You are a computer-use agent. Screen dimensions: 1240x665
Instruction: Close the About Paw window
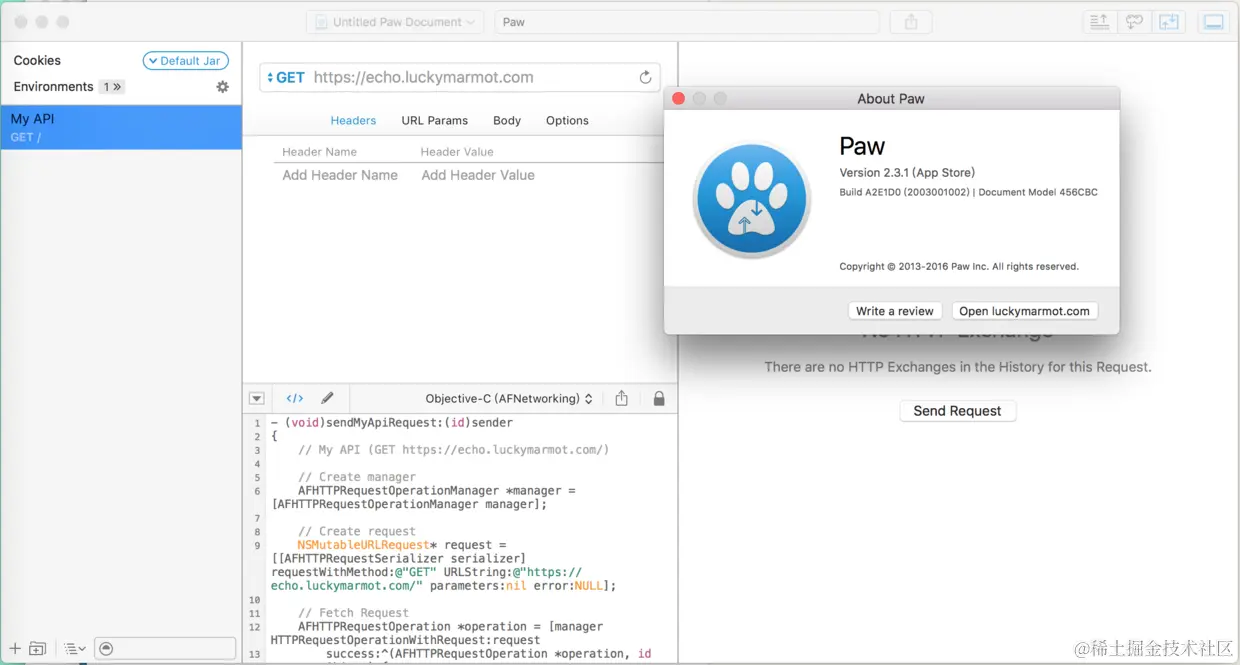tap(678, 98)
